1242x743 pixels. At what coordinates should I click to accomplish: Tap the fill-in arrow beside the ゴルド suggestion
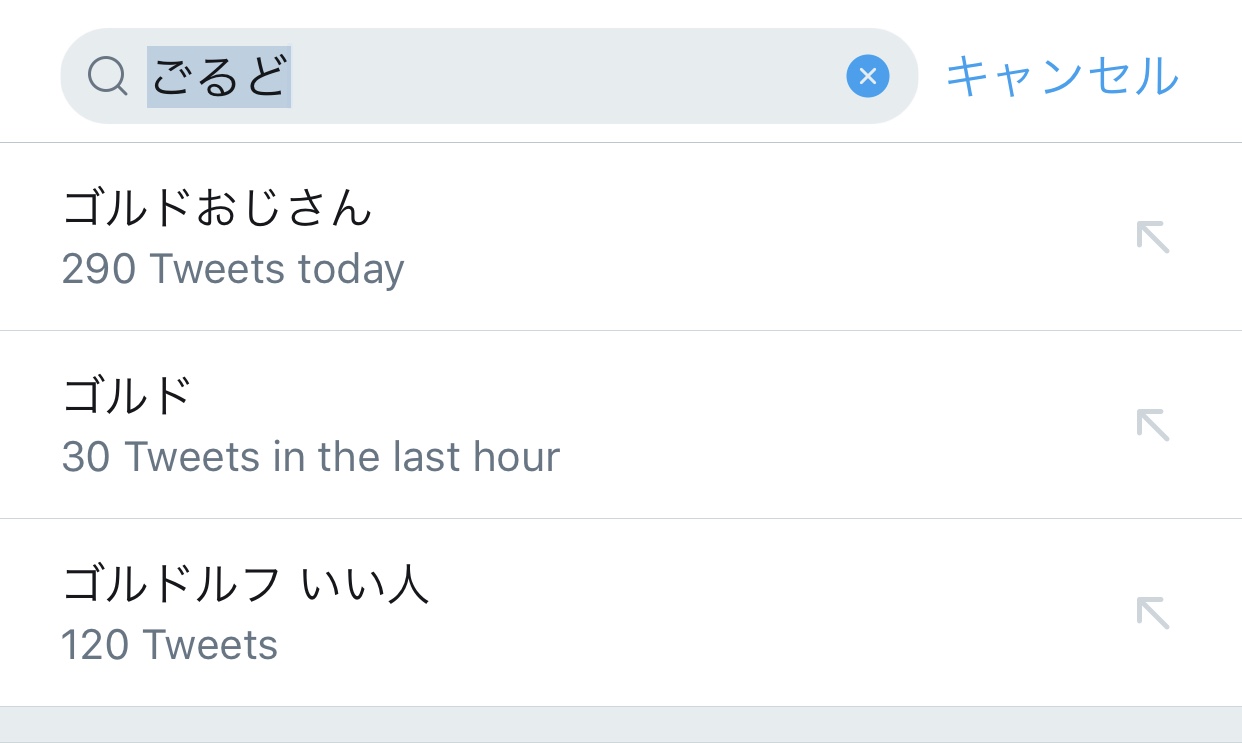point(1152,425)
